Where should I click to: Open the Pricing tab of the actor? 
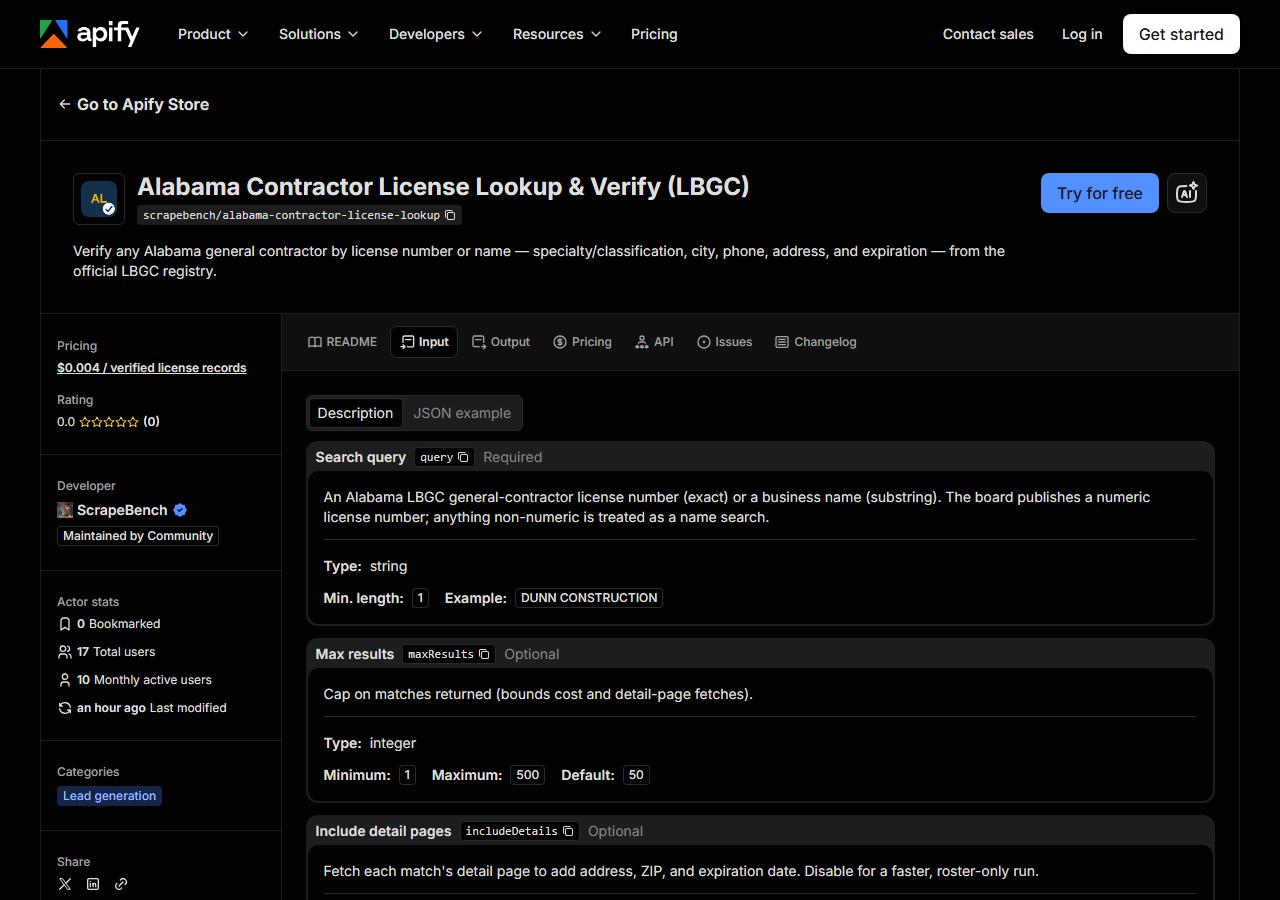click(x=582, y=342)
